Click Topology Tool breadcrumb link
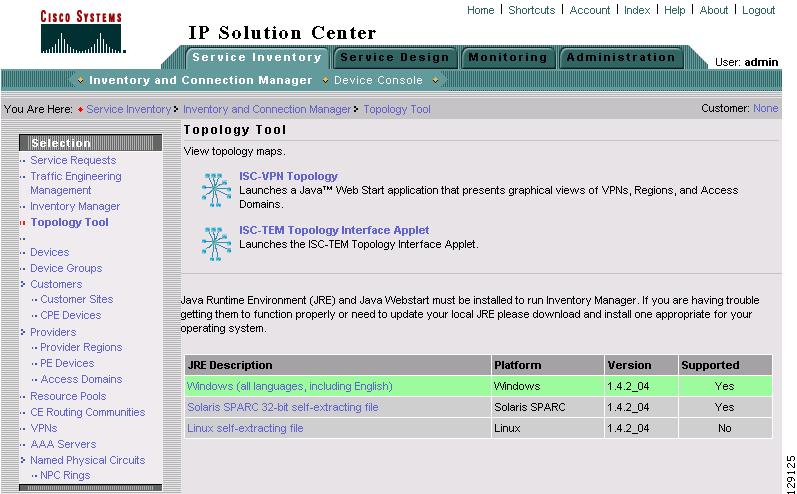Screen dimensions: 797x494 click(397, 109)
